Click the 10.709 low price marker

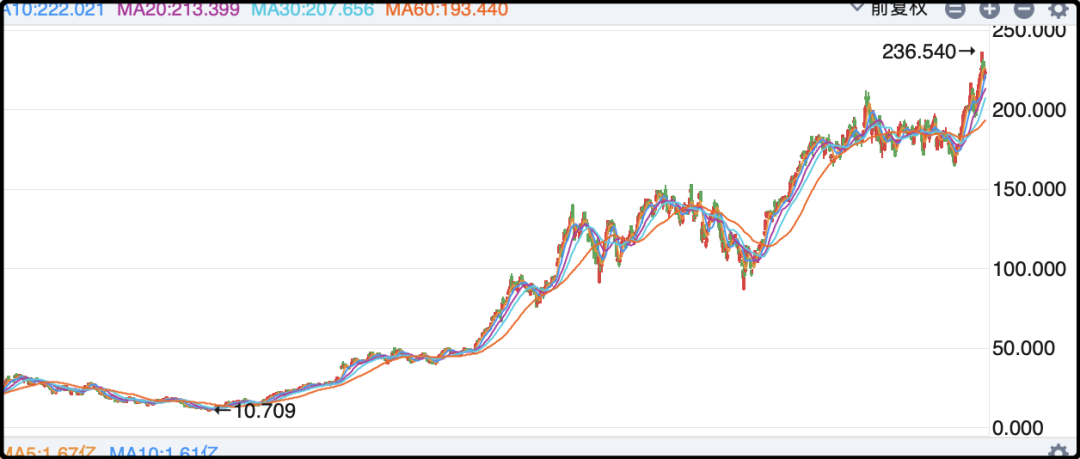pyautogui.click(x=255, y=411)
